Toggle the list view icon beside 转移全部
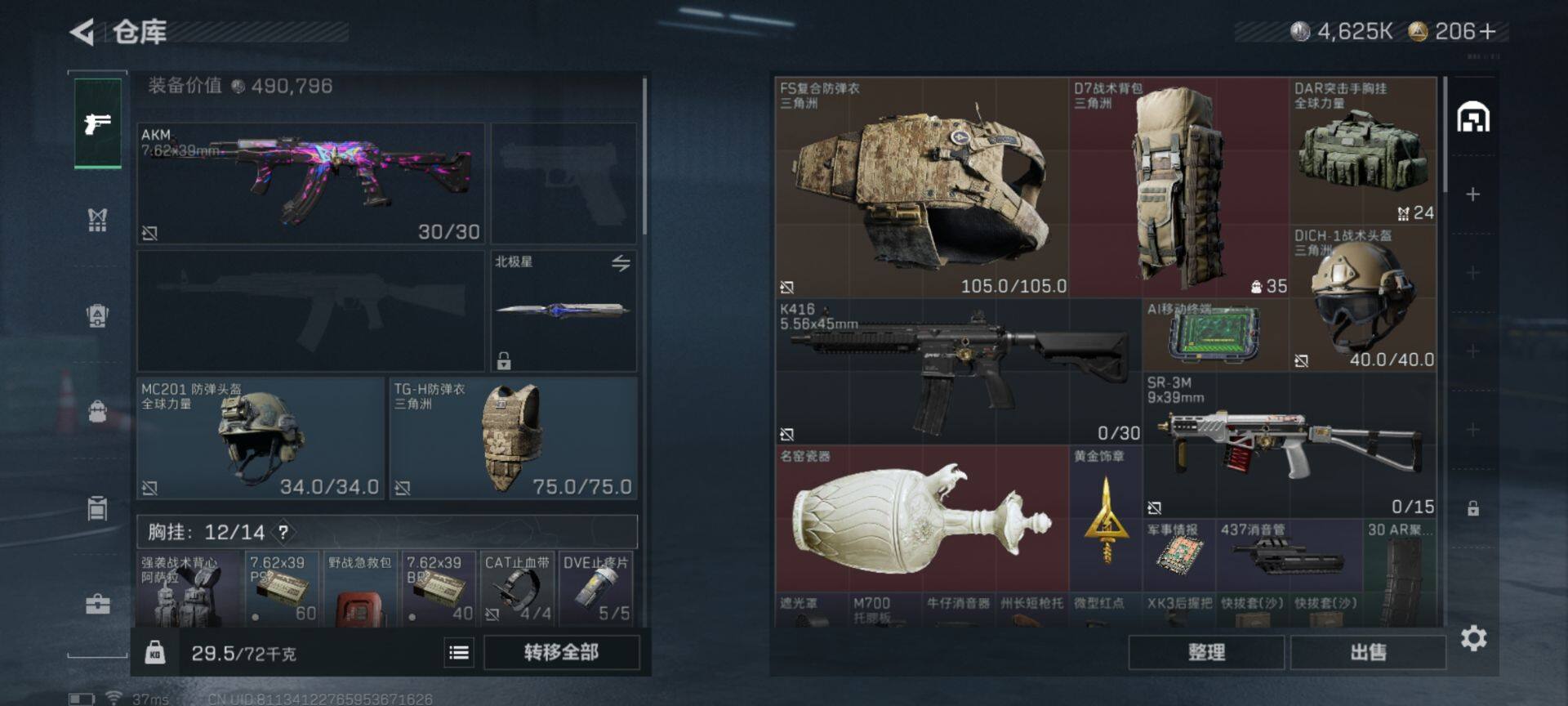Viewport: 1568px width, 706px height. 459,652
